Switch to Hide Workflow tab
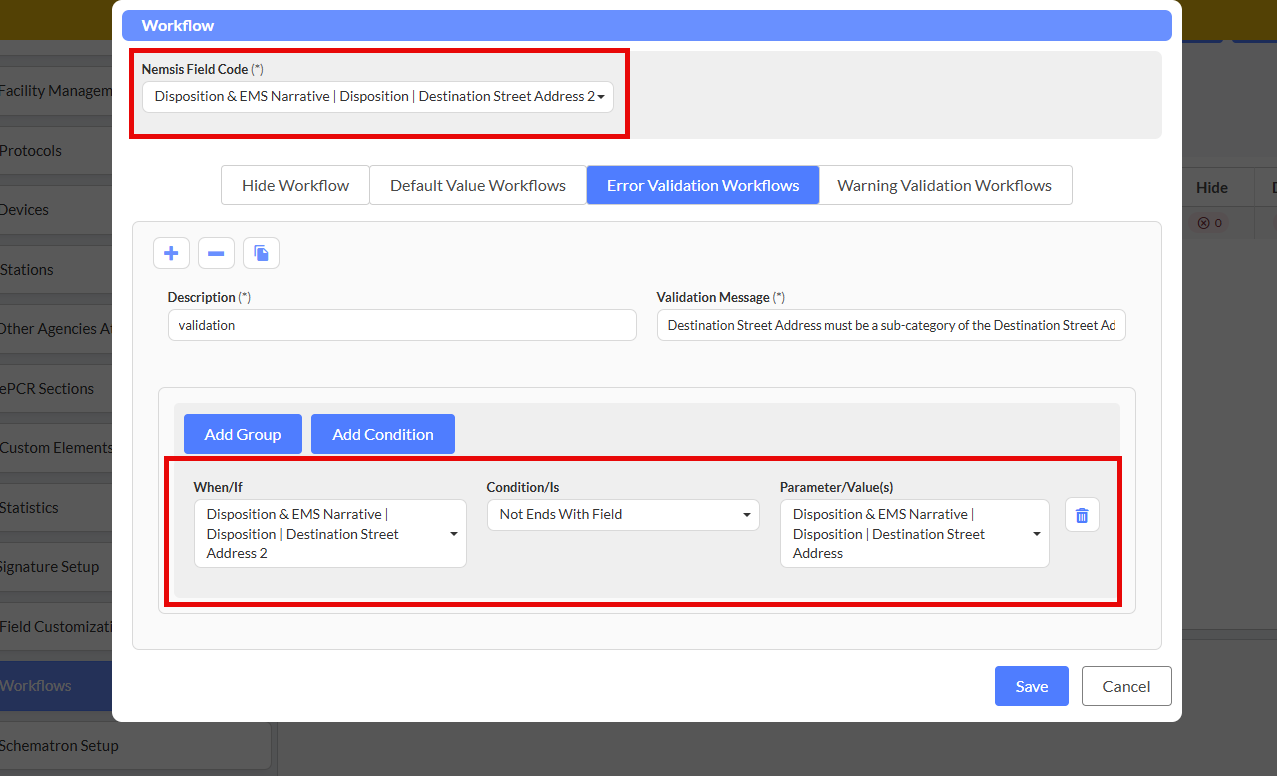The width and height of the screenshot is (1277, 776). (295, 185)
